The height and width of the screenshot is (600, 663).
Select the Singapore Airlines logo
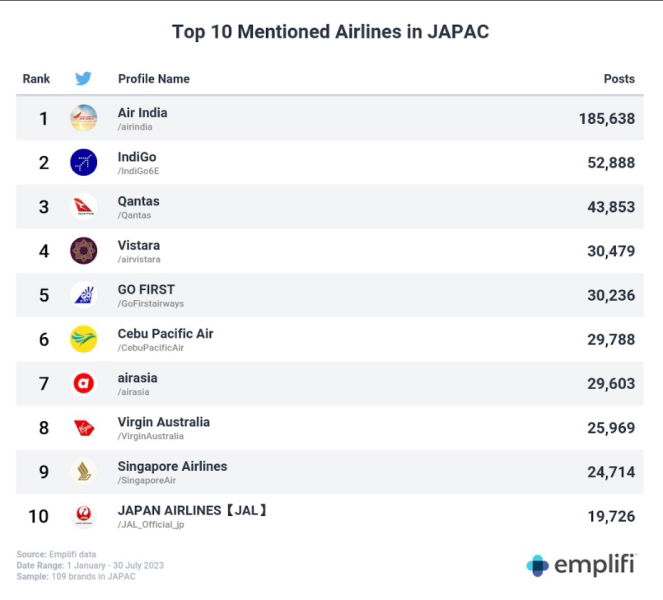click(84, 472)
